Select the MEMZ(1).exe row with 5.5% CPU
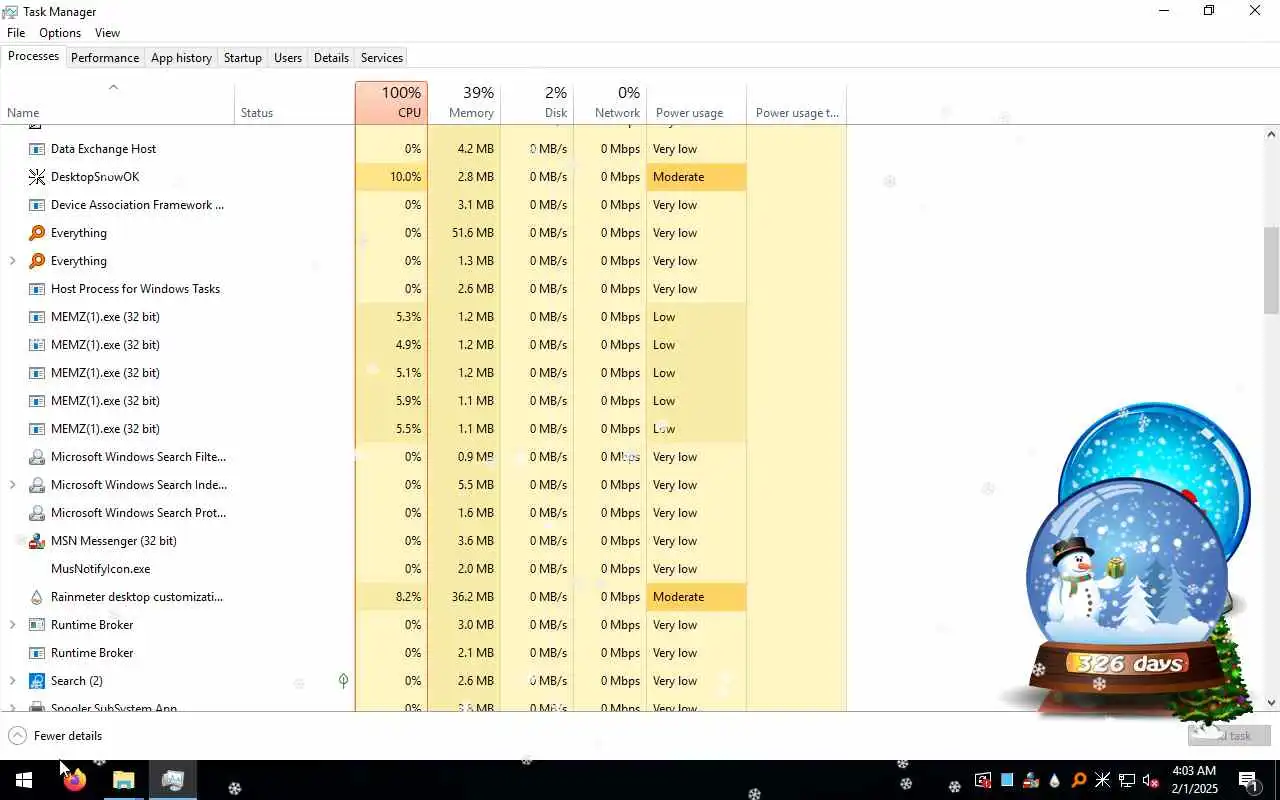This screenshot has width=1280, height=800. point(423,429)
